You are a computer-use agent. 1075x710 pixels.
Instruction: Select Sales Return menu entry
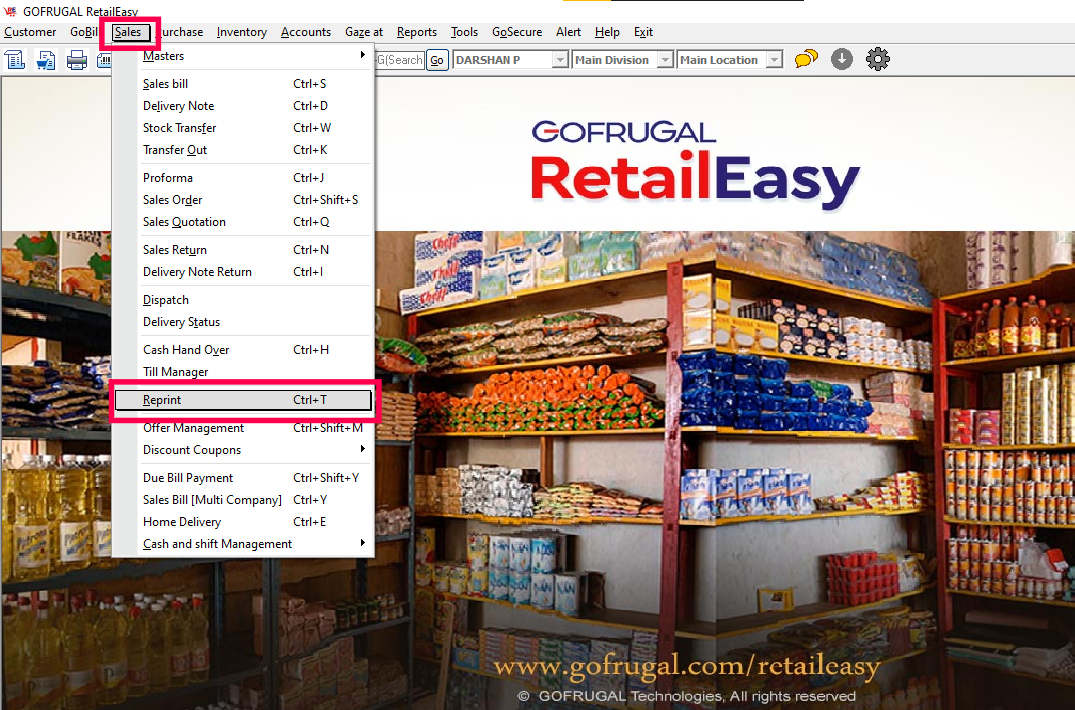tap(243, 249)
